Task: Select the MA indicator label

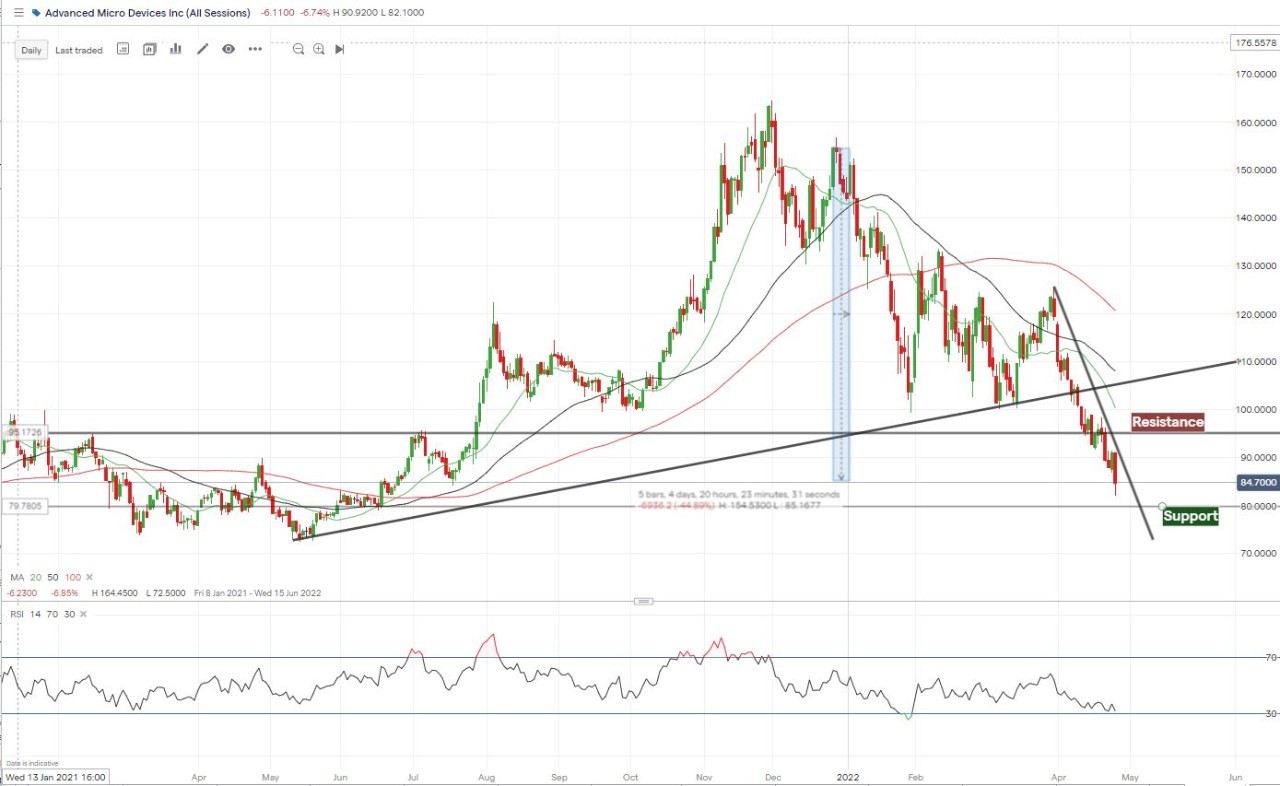Action: [17, 578]
